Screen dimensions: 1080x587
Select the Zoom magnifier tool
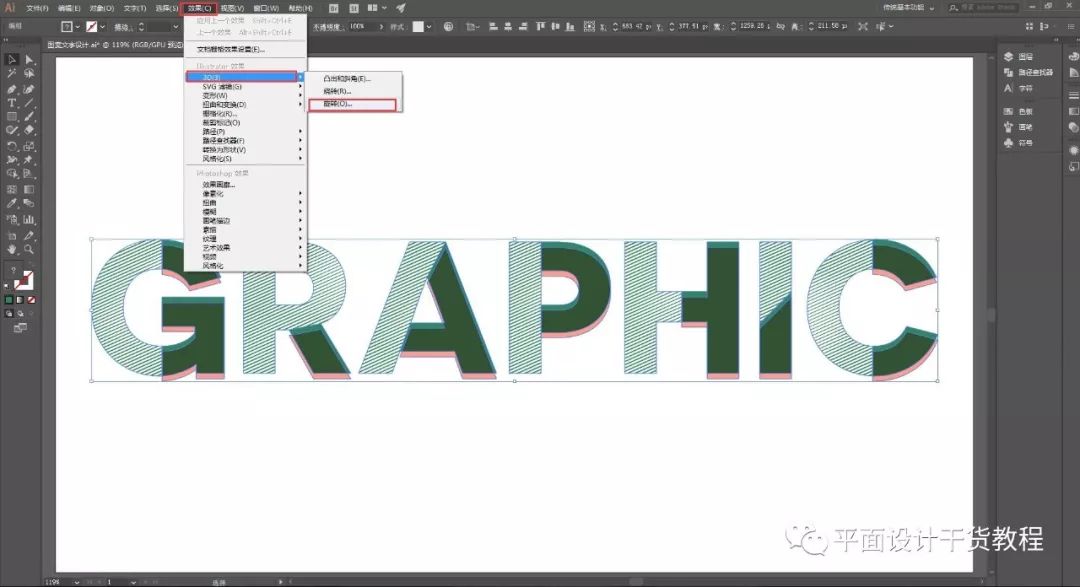29,249
